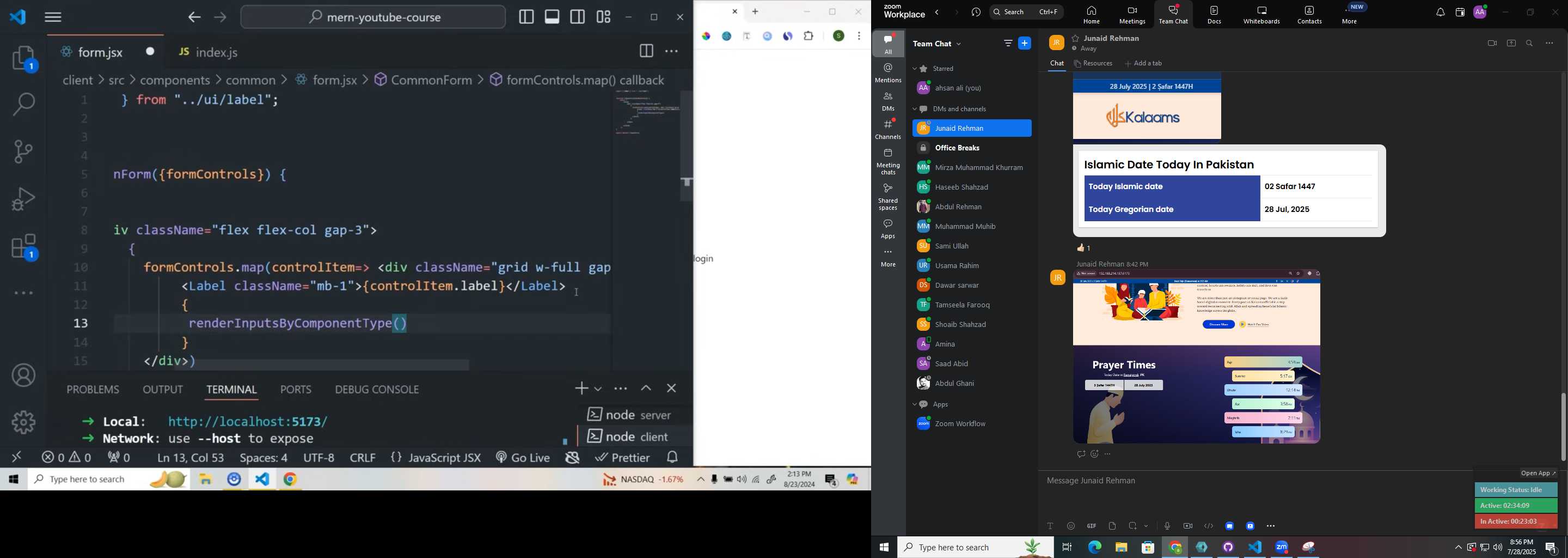Open Zoom calendar panel icon

[x=1460, y=12]
